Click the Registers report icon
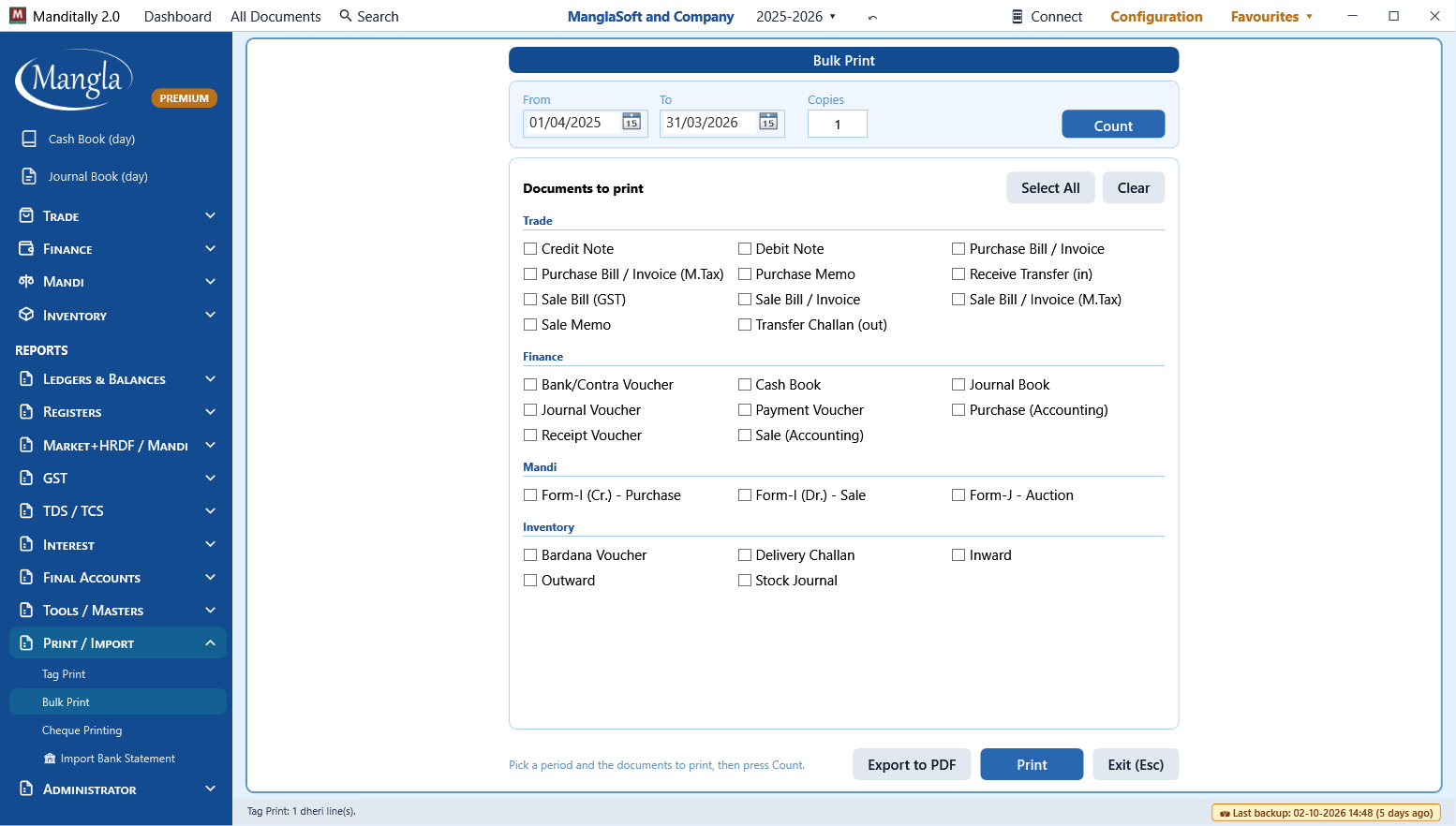Image resolution: width=1456 pixels, height=826 pixels. coord(26,411)
